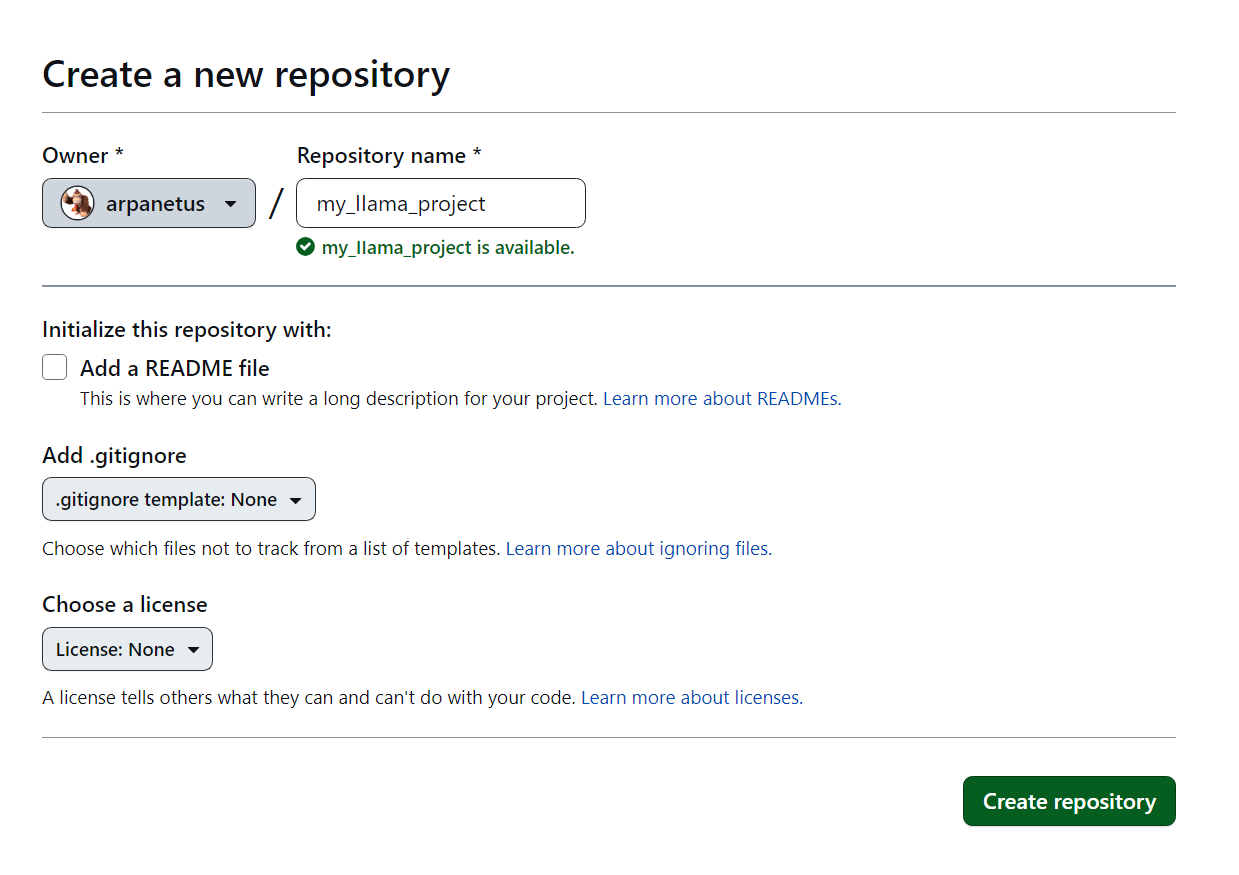The height and width of the screenshot is (875, 1239).
Task: Click the Create a new repository heading
Action: tap(246, 75)
